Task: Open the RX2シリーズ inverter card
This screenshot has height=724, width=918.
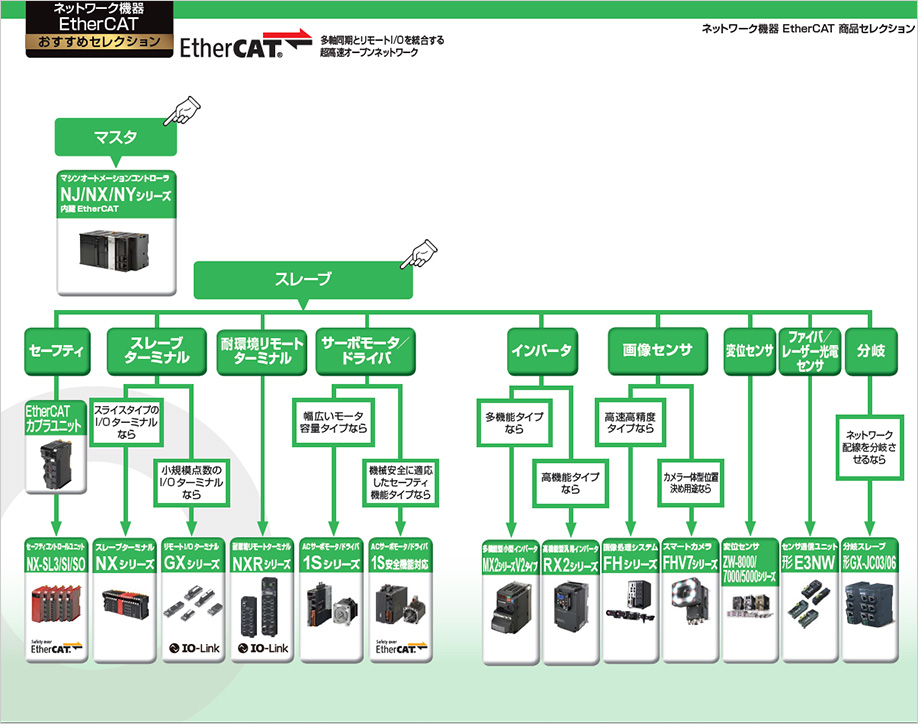Action: click(571, 602)
